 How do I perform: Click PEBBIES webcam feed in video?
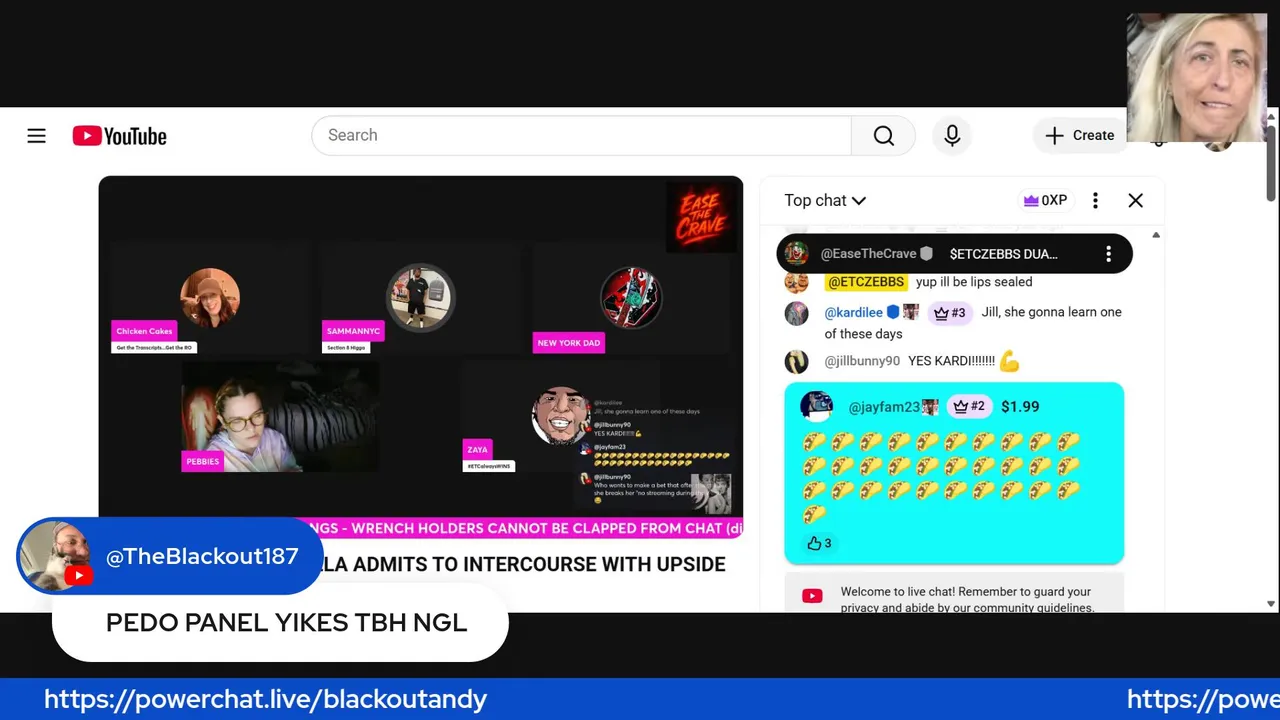point(280,416)
